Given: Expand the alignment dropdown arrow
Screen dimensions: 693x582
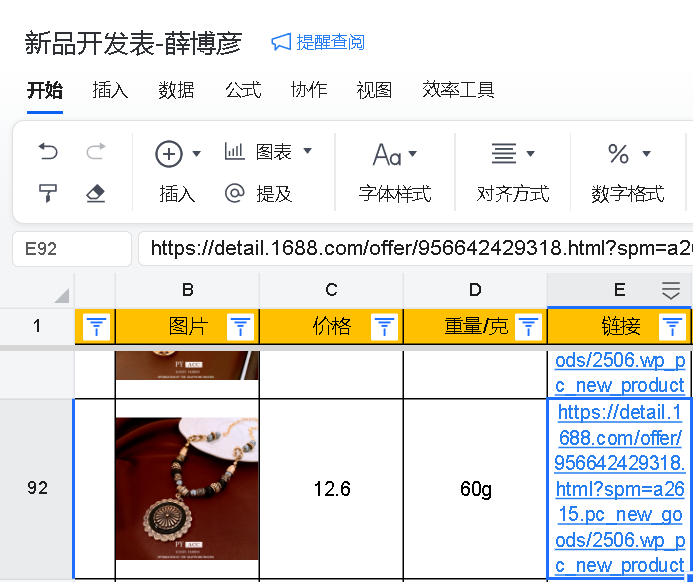Looking at the screenshot, I should click(x=530, y=154).
